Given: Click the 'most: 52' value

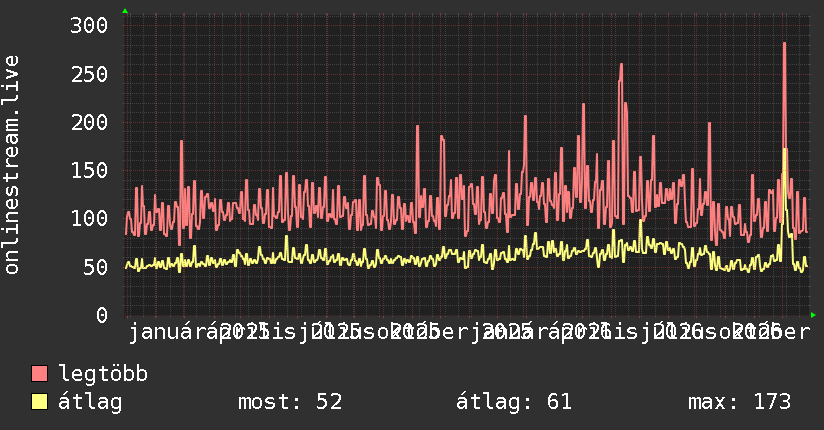Looking at the screenshot, I should coord(290,402).
